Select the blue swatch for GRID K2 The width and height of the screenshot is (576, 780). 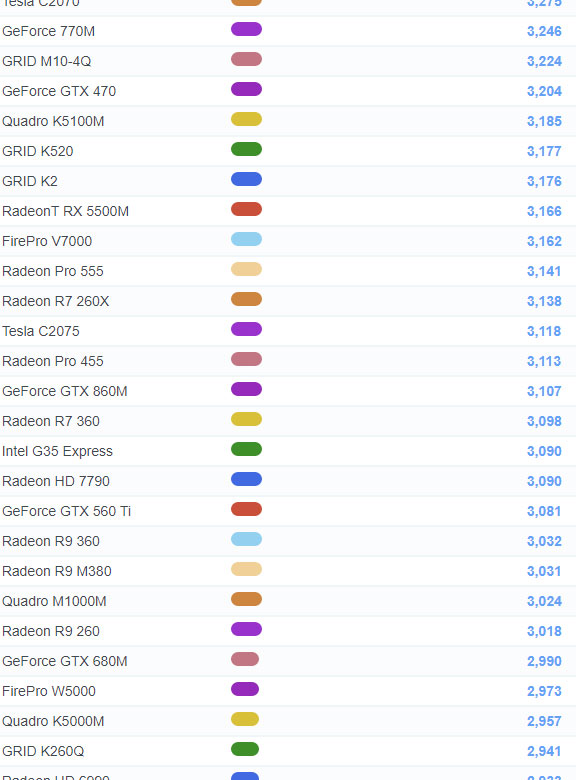click(x=246, y=179)
